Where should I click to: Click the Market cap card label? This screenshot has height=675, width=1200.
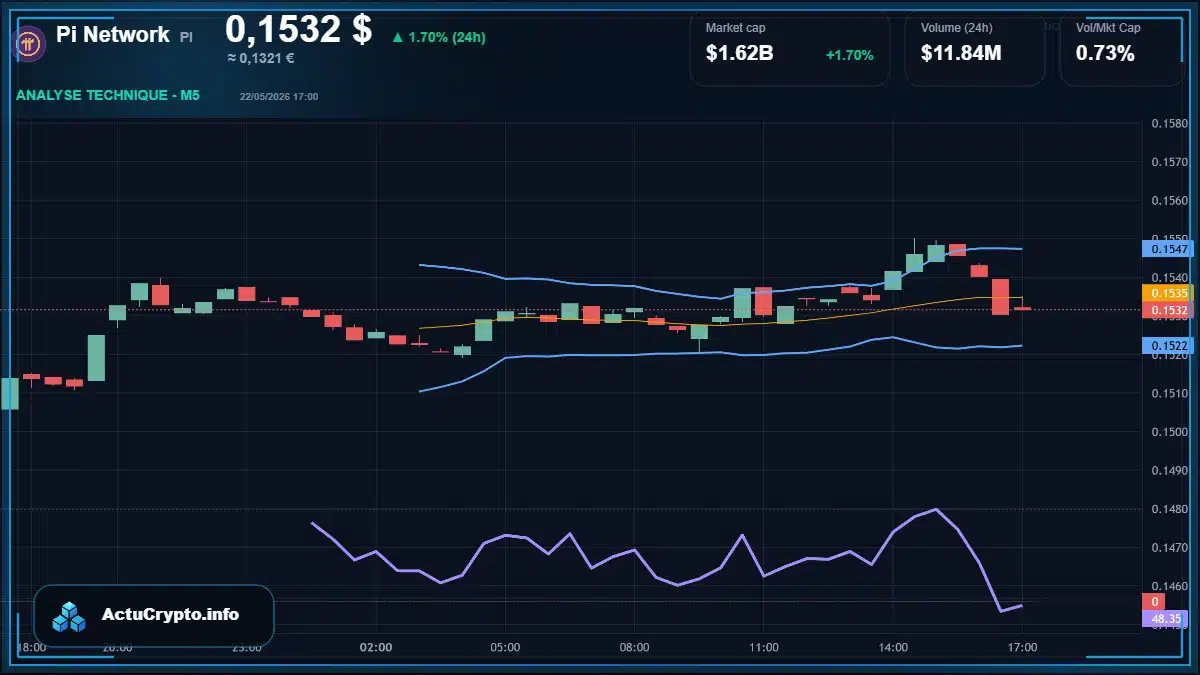(x=736, y=28)
